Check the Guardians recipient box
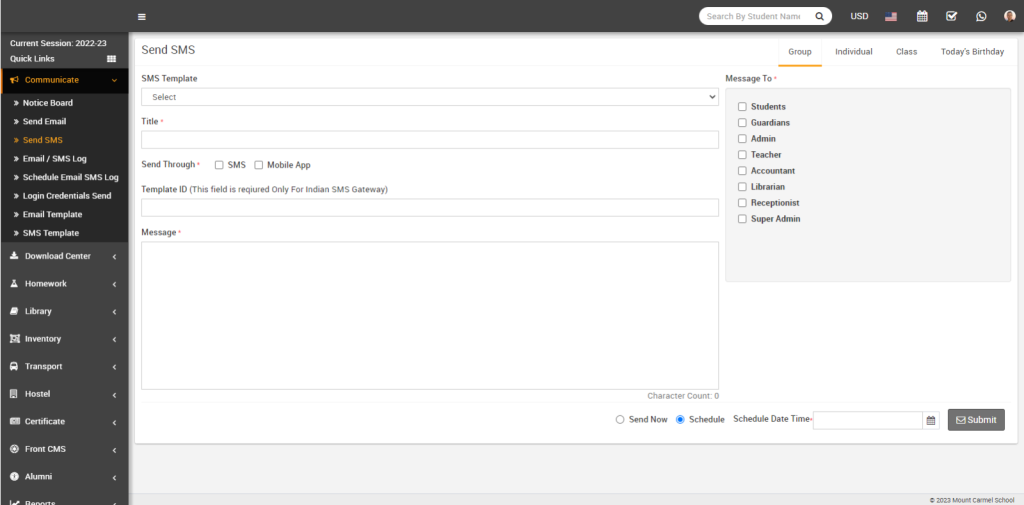 click(x=742, y=122)
